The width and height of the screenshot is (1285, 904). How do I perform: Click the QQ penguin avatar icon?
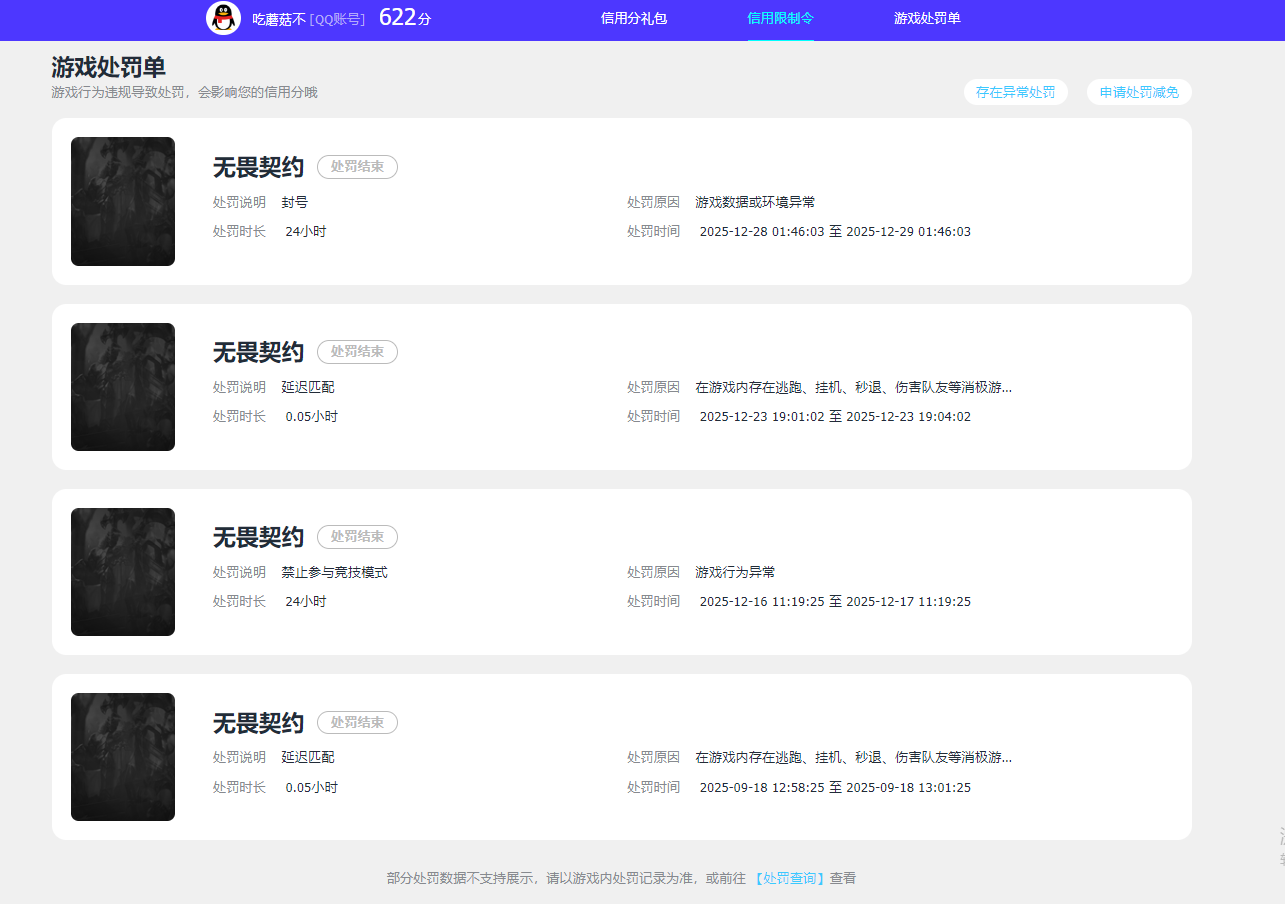[x=223, y=18]
